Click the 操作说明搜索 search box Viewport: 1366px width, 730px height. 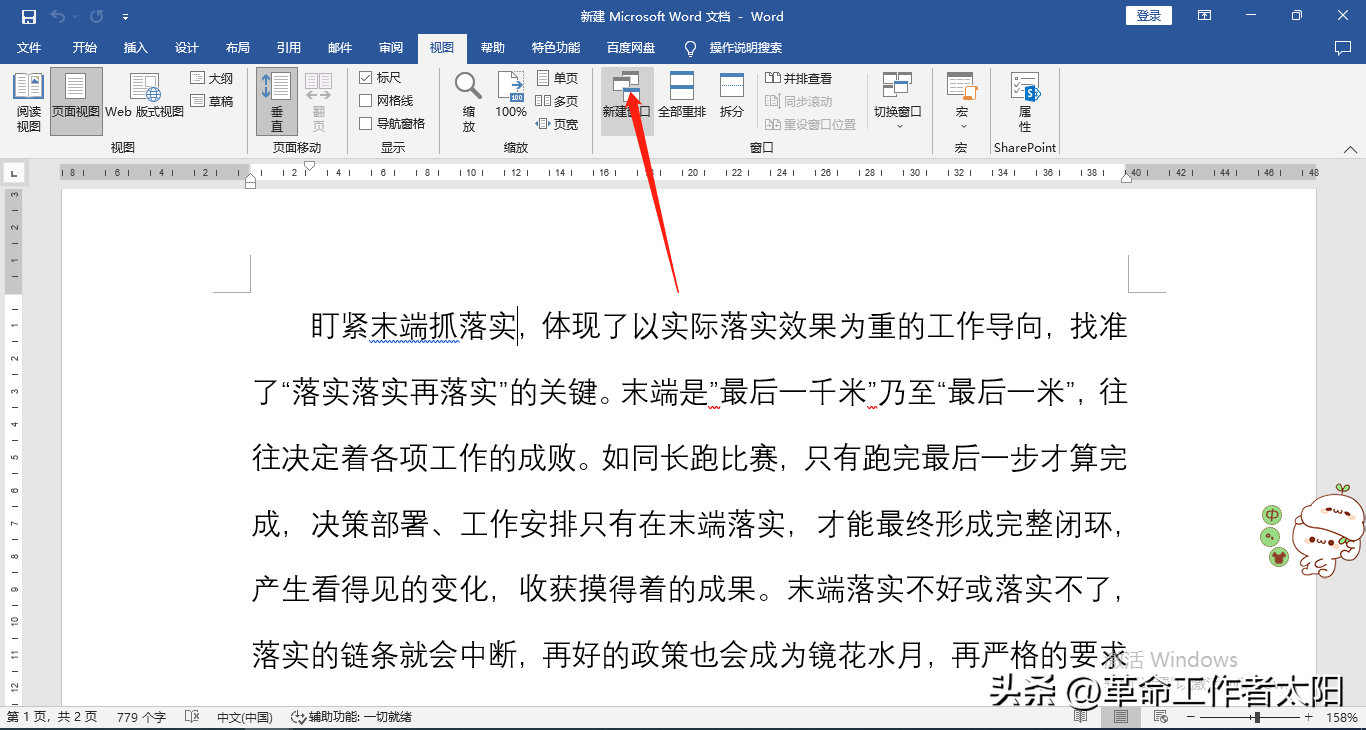tap(733, 48)
